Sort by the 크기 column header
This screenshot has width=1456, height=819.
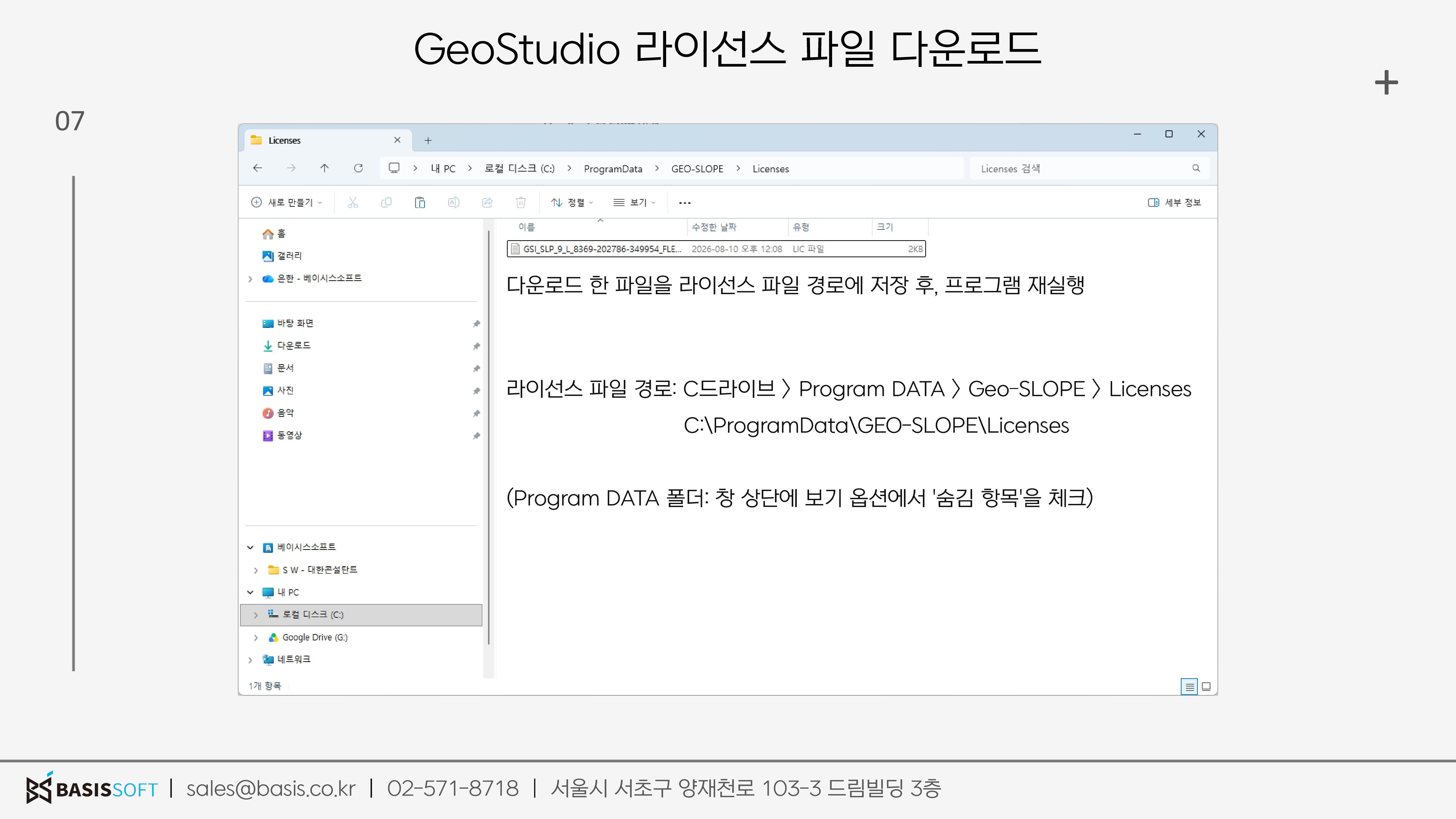tap(900, 227)
